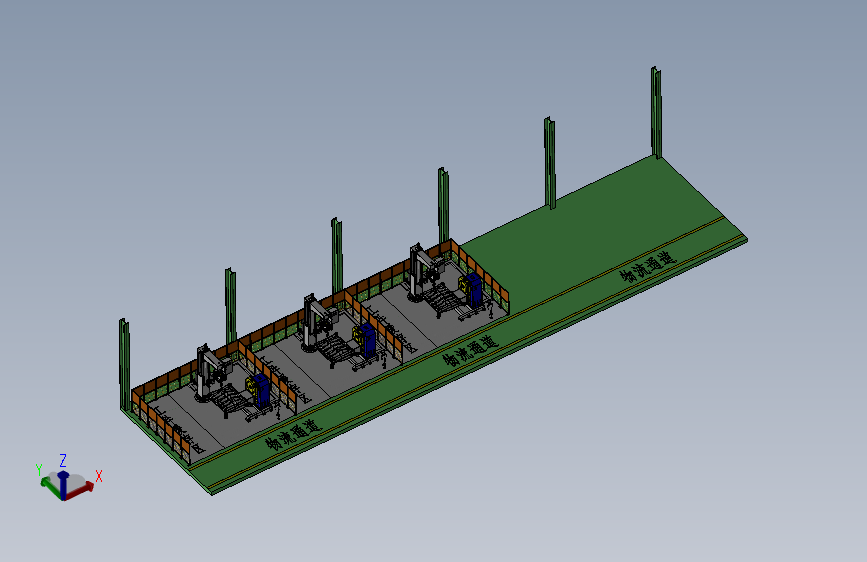Screen dimensions: 867x562
Task: Select the blue cabinet in the rightmost robot cell
Action: [474, 290]
